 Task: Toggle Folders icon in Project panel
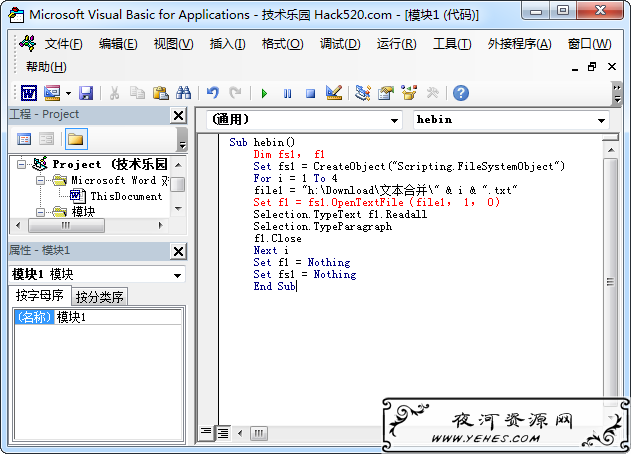[76, 139]
